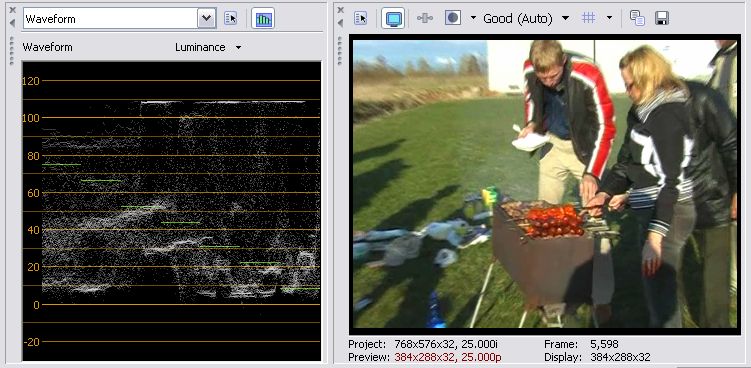Save snapshot to file floppy icon

coord(662,18)
